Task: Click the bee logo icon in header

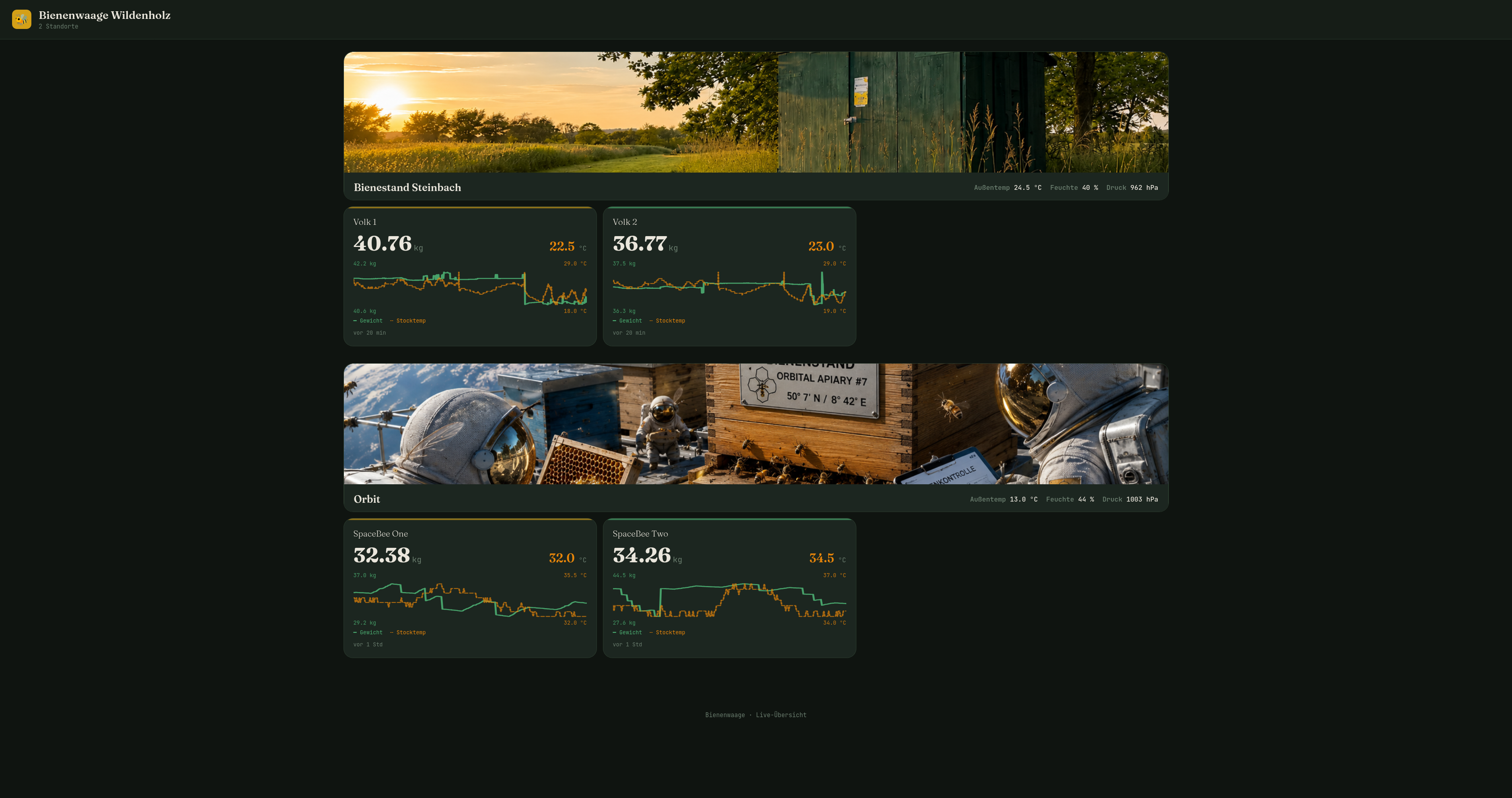Action: pos(22,19)
